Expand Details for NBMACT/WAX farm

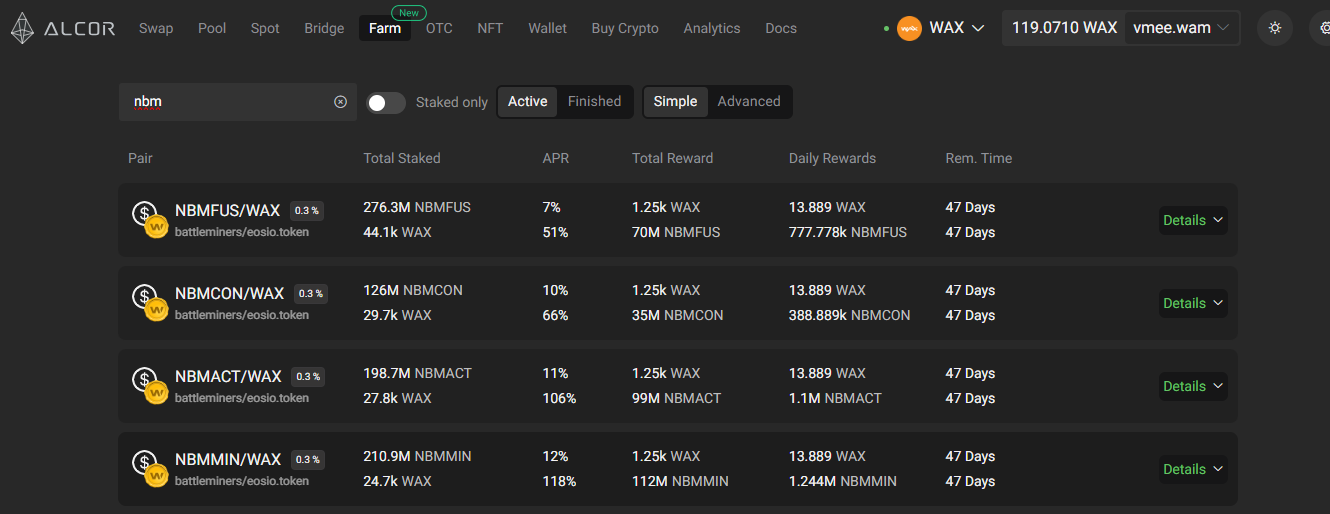(x=1193, y=386)
